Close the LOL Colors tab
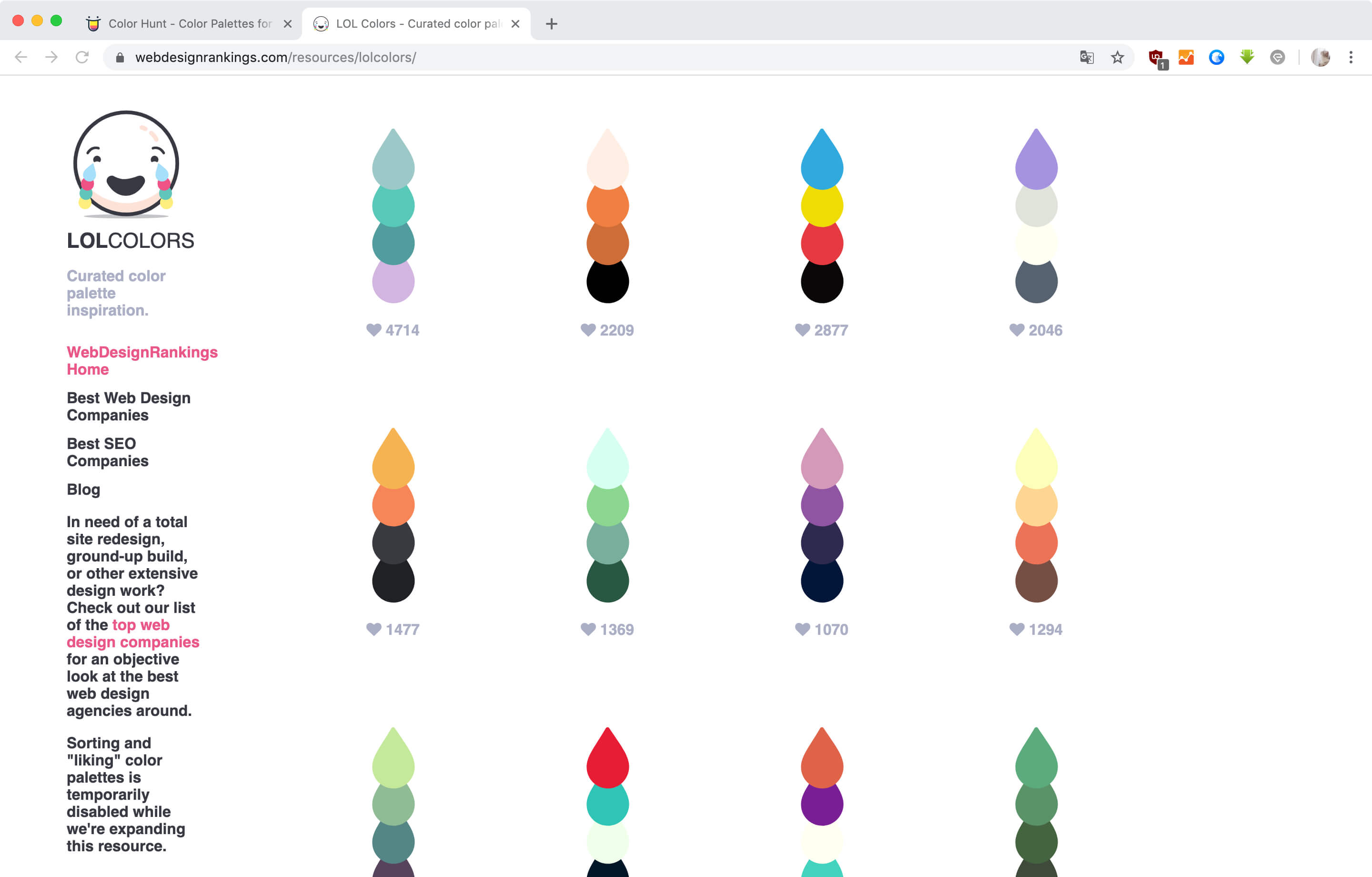The height and width of the screenshot is (877, 1372). coord(515,24)
